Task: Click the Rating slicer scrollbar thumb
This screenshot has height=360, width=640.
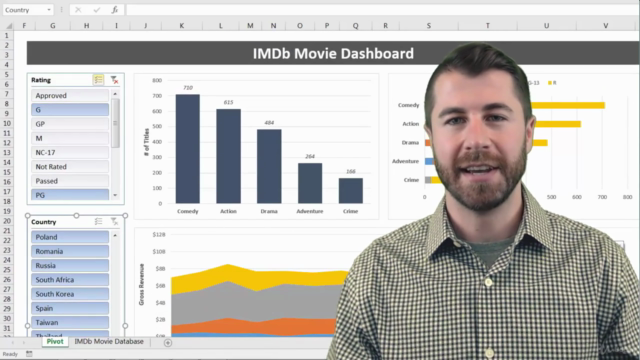Action: pos(115,123)
